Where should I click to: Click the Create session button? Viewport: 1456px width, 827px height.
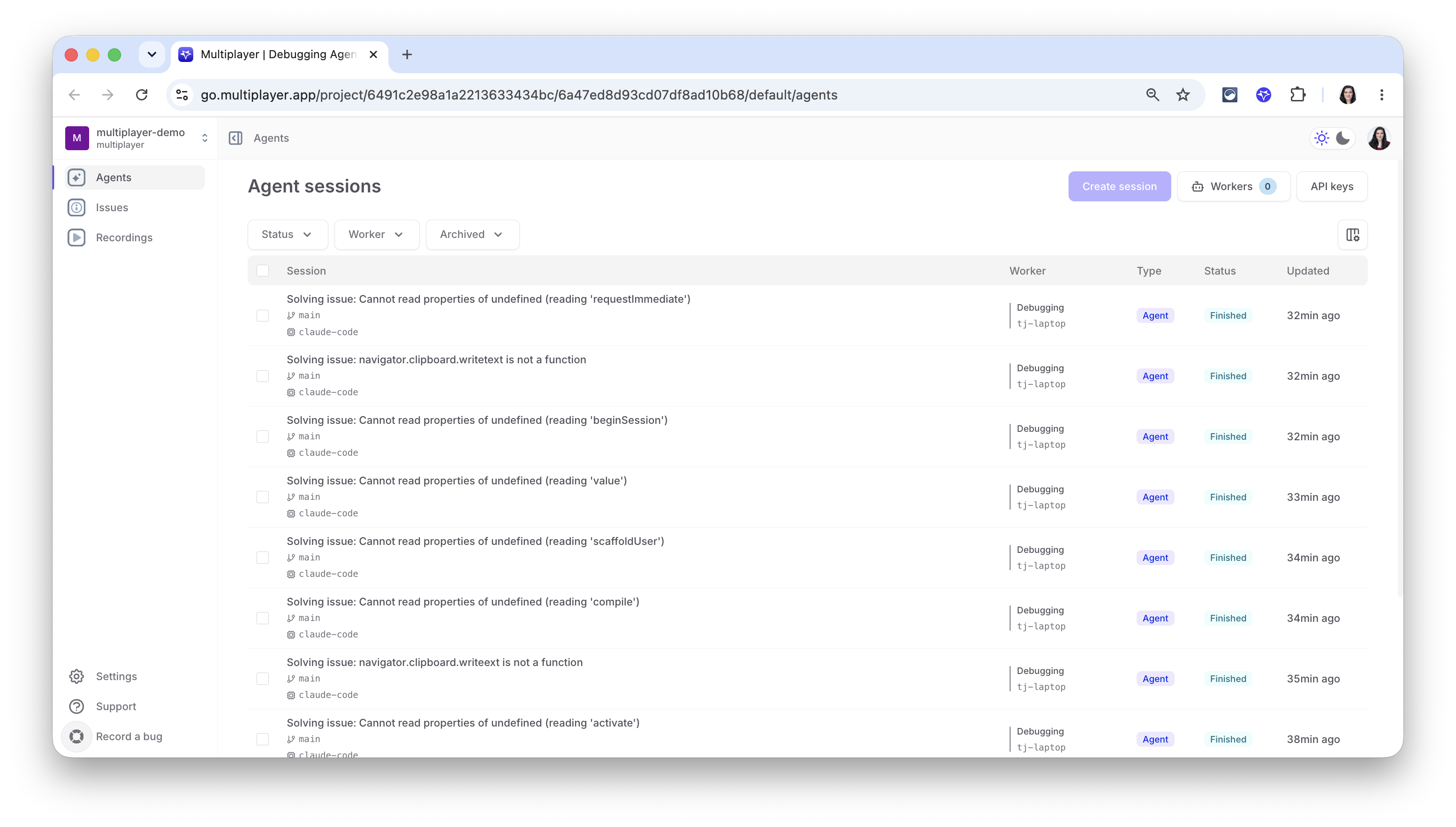point(1119,186)
